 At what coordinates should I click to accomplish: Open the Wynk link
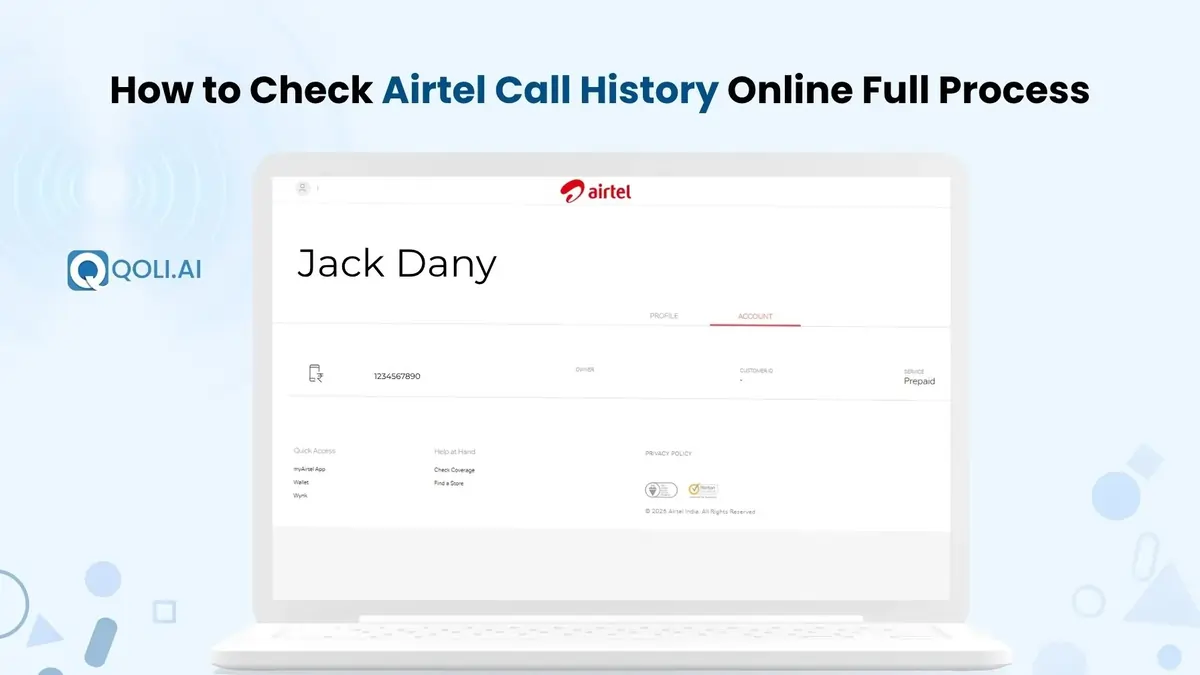[x=300, y=495]
